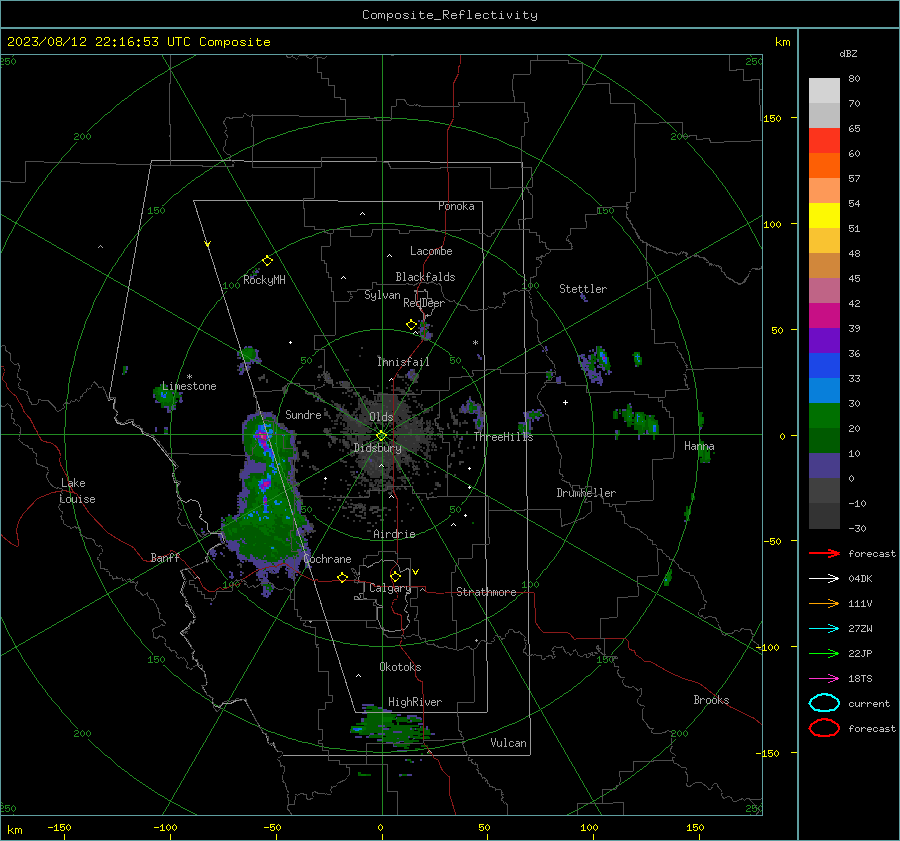Click the Airdrie city label

pos(394,534)
